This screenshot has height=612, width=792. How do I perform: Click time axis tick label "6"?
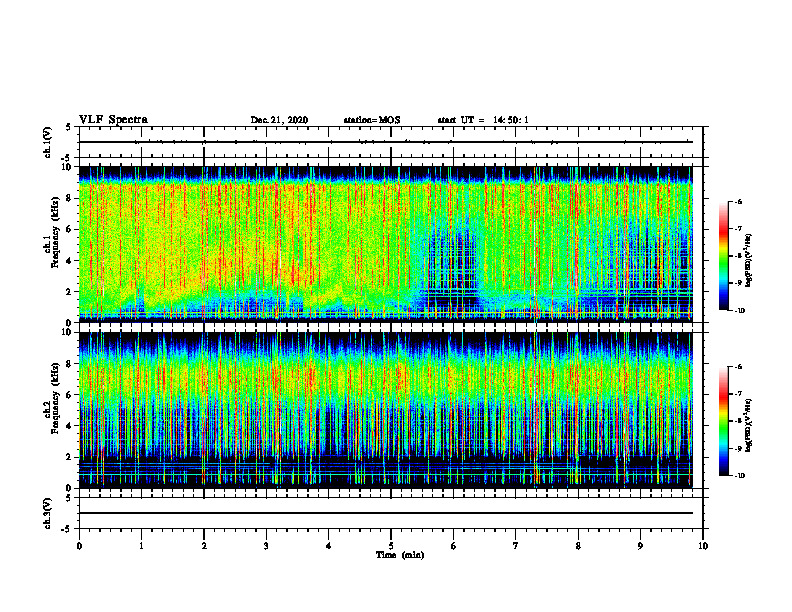pyautogui.click(x=454, y=546)
